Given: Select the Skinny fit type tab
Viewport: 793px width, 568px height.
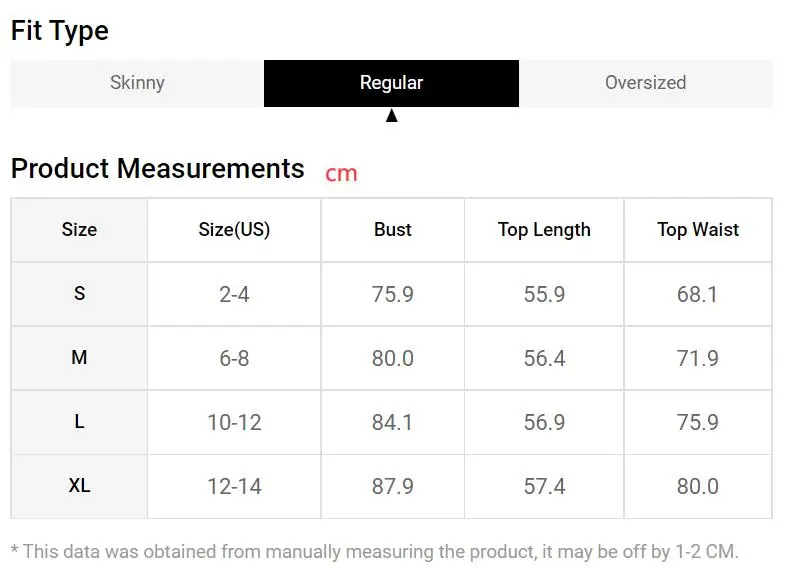Looking at the screenshot, I should (137, 83).
